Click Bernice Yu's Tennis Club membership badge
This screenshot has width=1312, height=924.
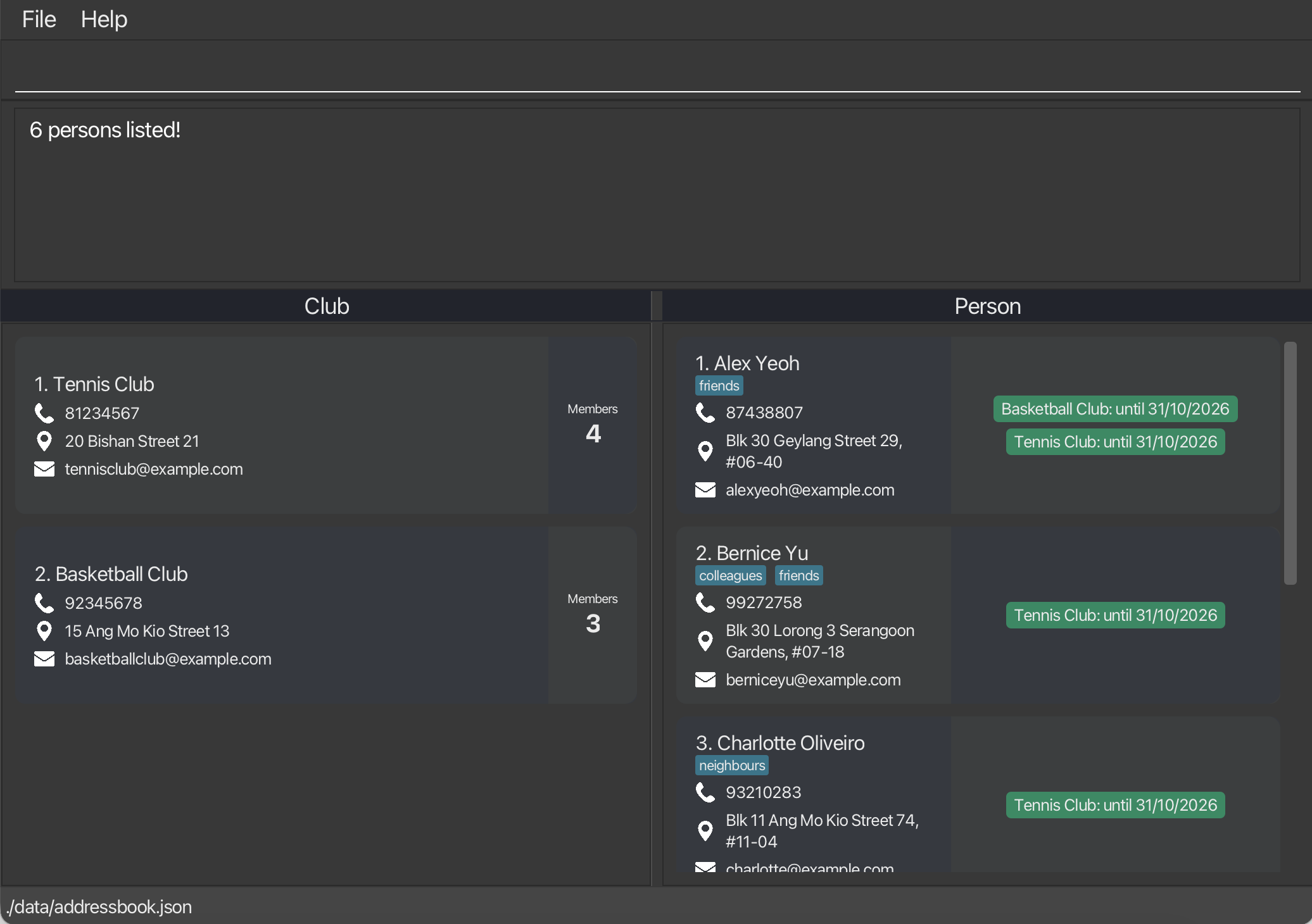point(1114,615)
